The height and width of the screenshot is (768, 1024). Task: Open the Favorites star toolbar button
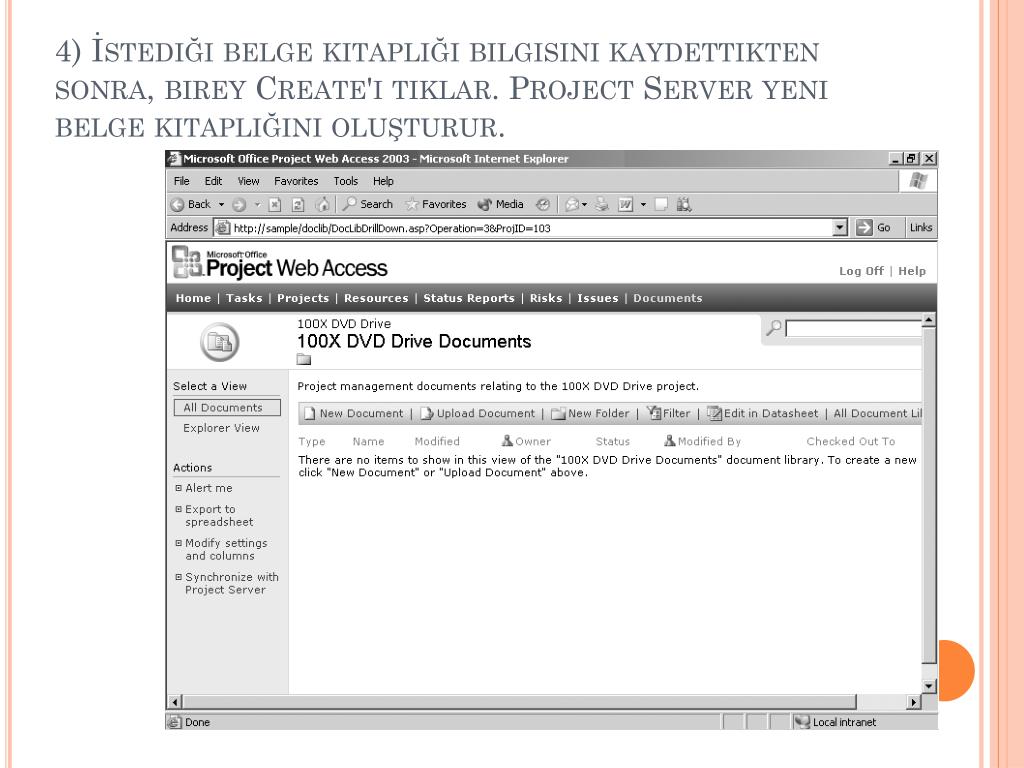(x=436, y=204)
